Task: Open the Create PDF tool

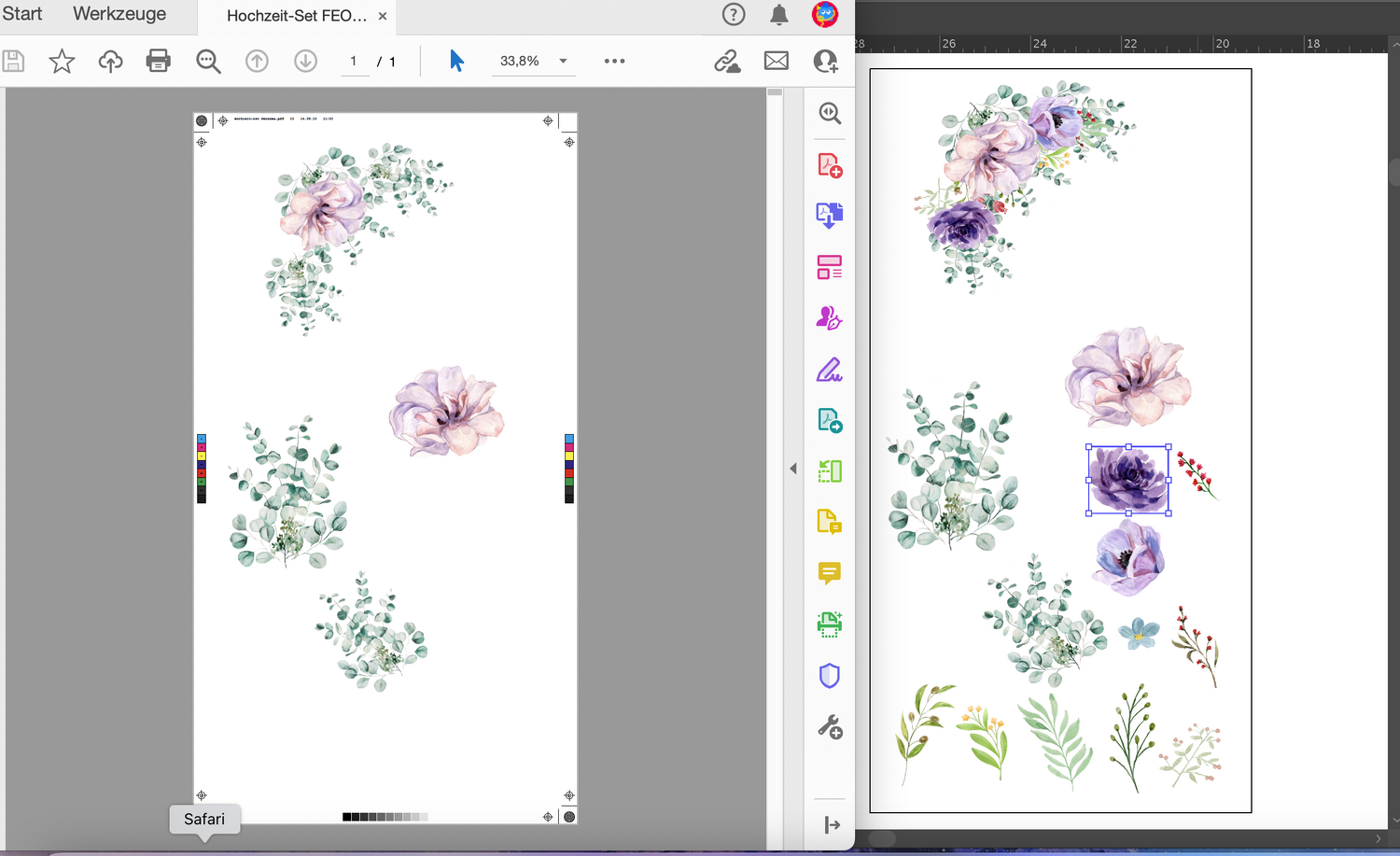Action: point(829,165)
